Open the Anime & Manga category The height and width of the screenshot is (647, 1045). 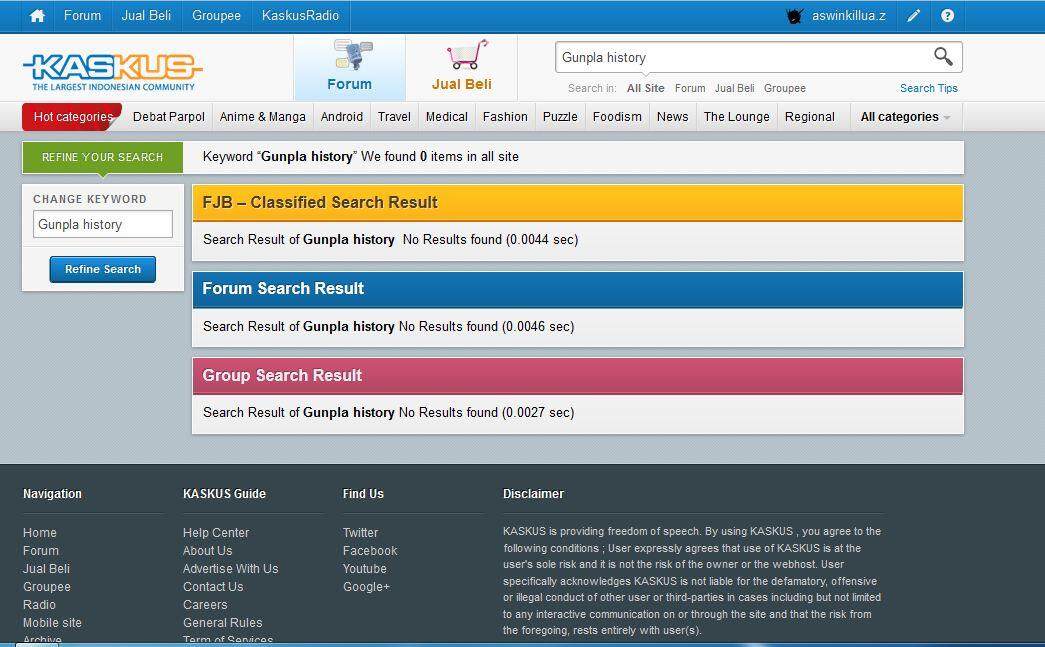pyautogui.click(x=263, y=117)
